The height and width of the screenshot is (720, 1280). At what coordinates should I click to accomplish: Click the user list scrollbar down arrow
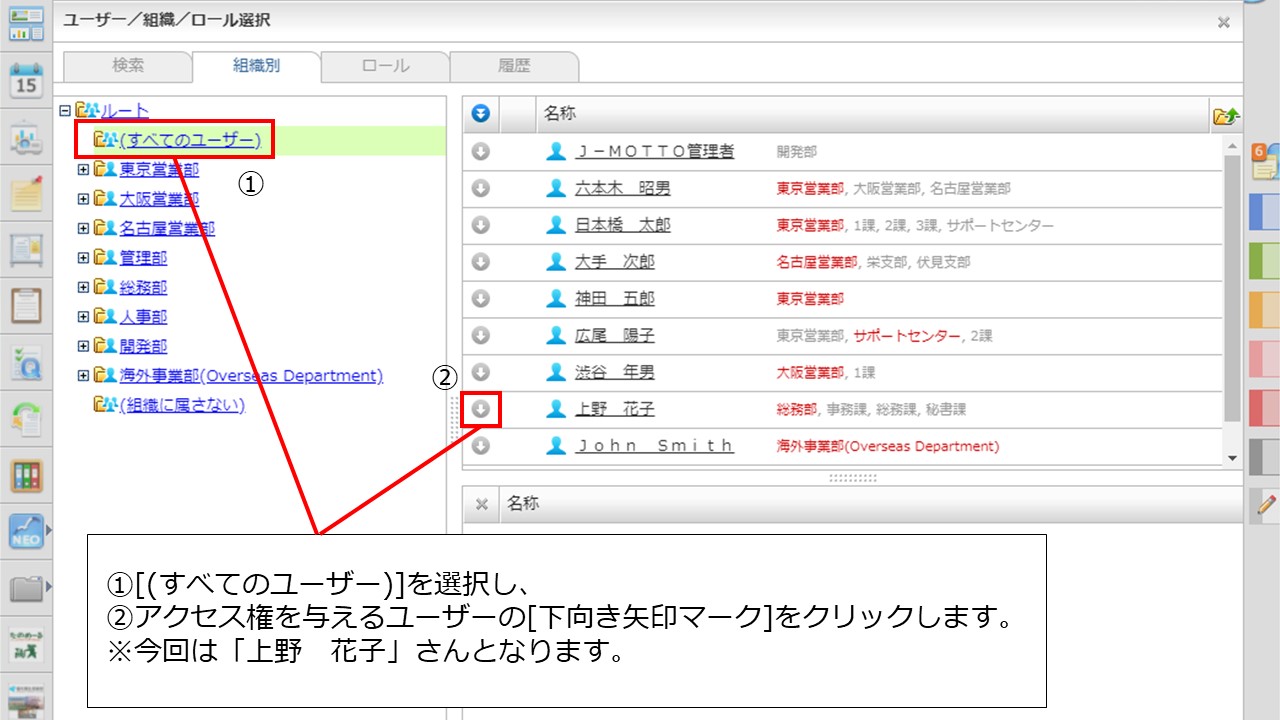pyautogui.click(x=1231, y=457)
